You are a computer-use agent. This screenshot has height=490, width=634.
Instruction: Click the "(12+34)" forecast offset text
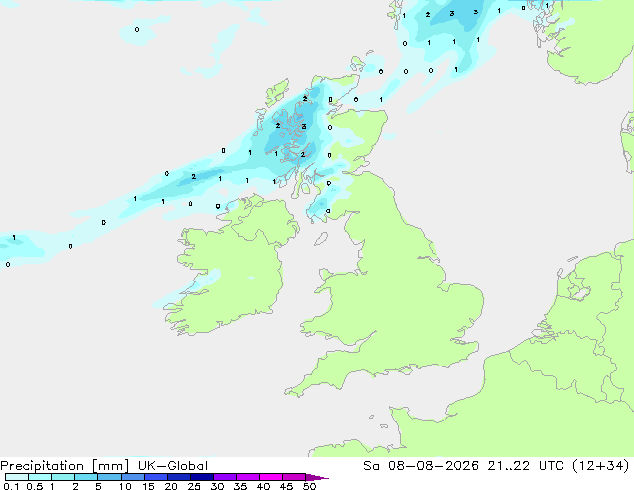601,465
